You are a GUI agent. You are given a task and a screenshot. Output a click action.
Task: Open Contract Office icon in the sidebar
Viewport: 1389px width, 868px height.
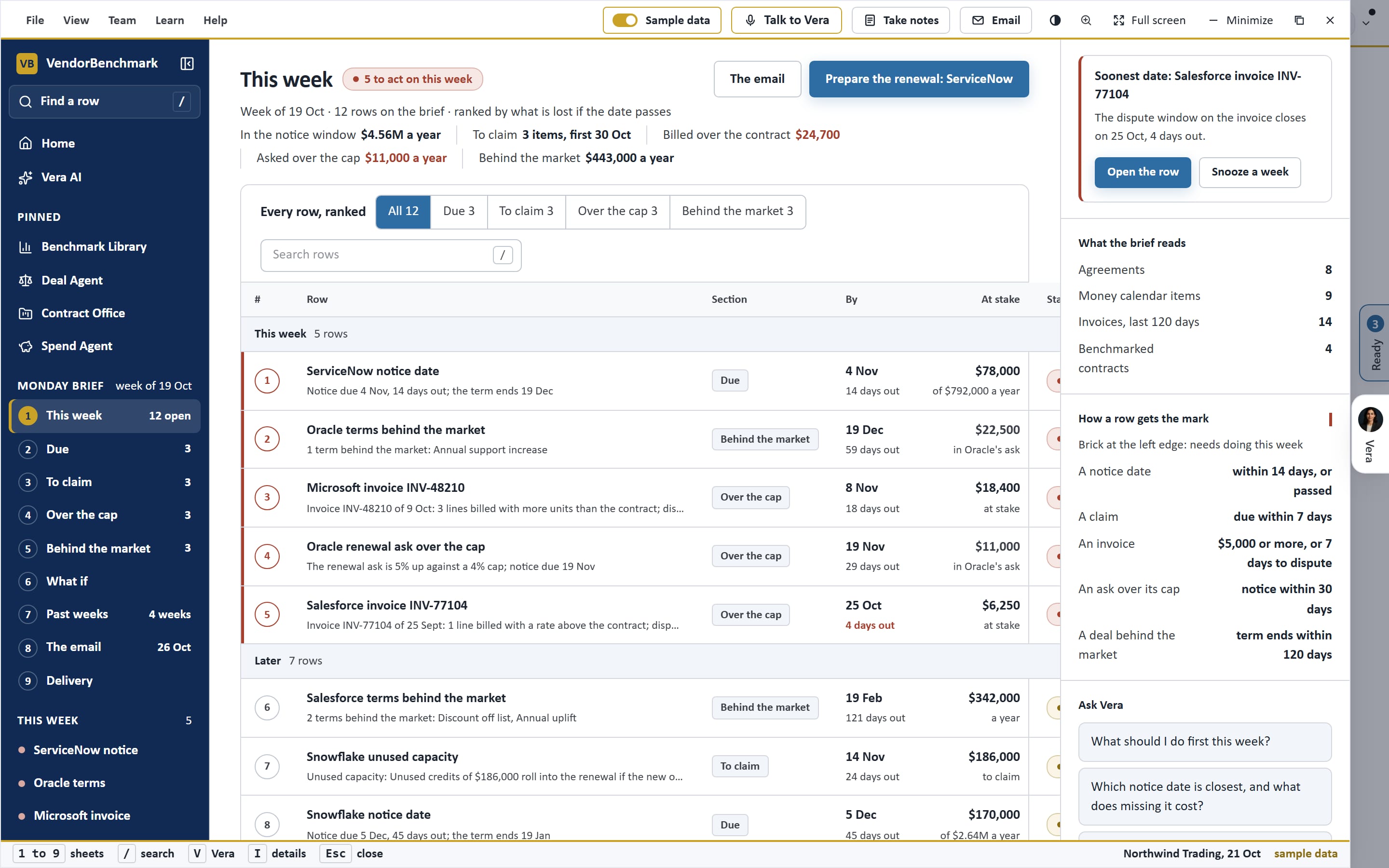(x=25, y=313)
